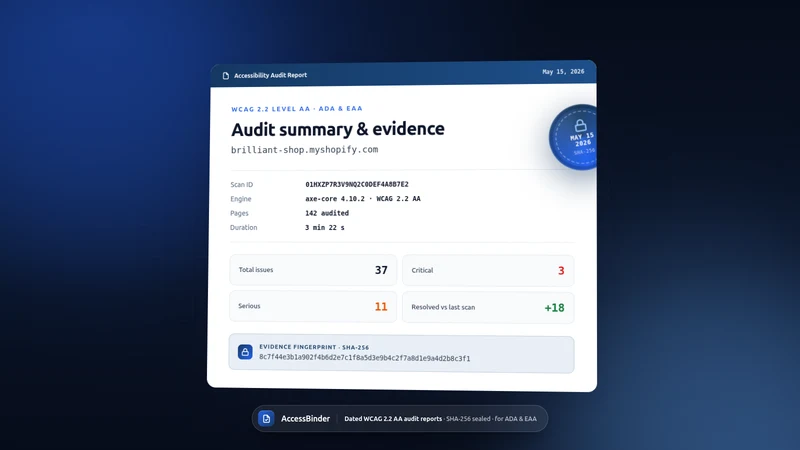800x450 pixels.
Task: Click the Engine label
Action: click(241, 199)
